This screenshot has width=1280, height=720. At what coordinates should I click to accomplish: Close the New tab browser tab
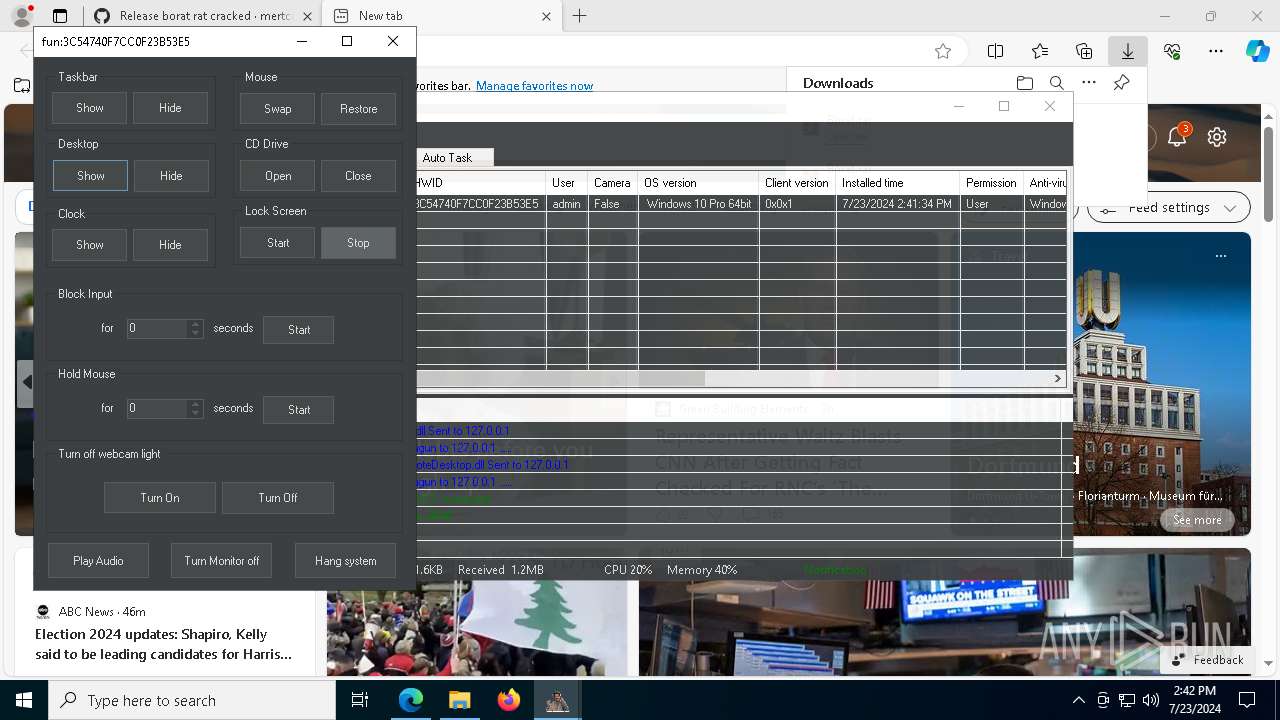point(546,16)
